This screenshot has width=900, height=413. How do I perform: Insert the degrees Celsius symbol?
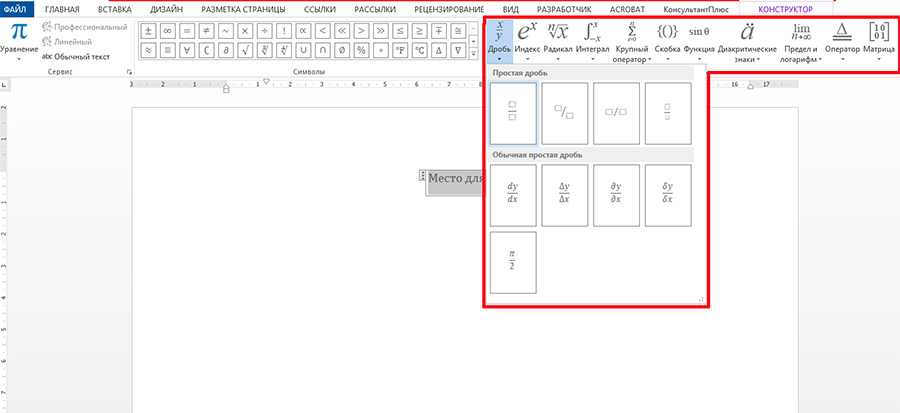tap(420, 50)
